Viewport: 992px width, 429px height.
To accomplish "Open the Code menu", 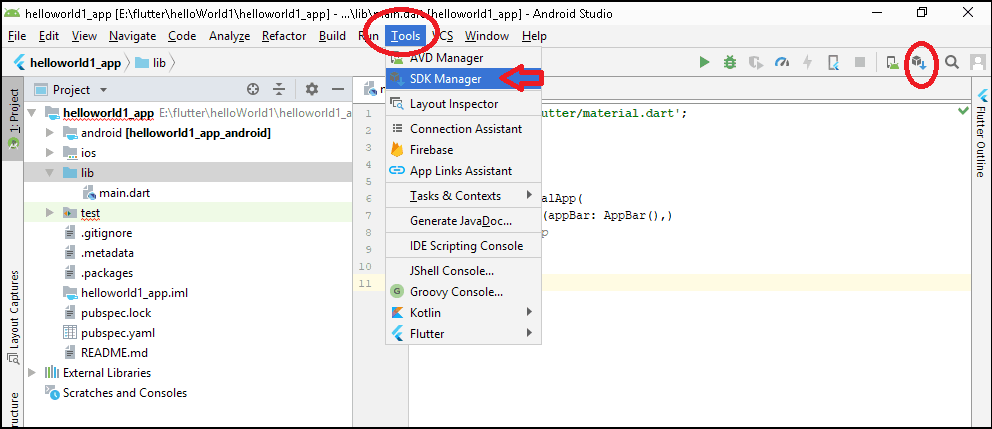I will click(182, 36).
